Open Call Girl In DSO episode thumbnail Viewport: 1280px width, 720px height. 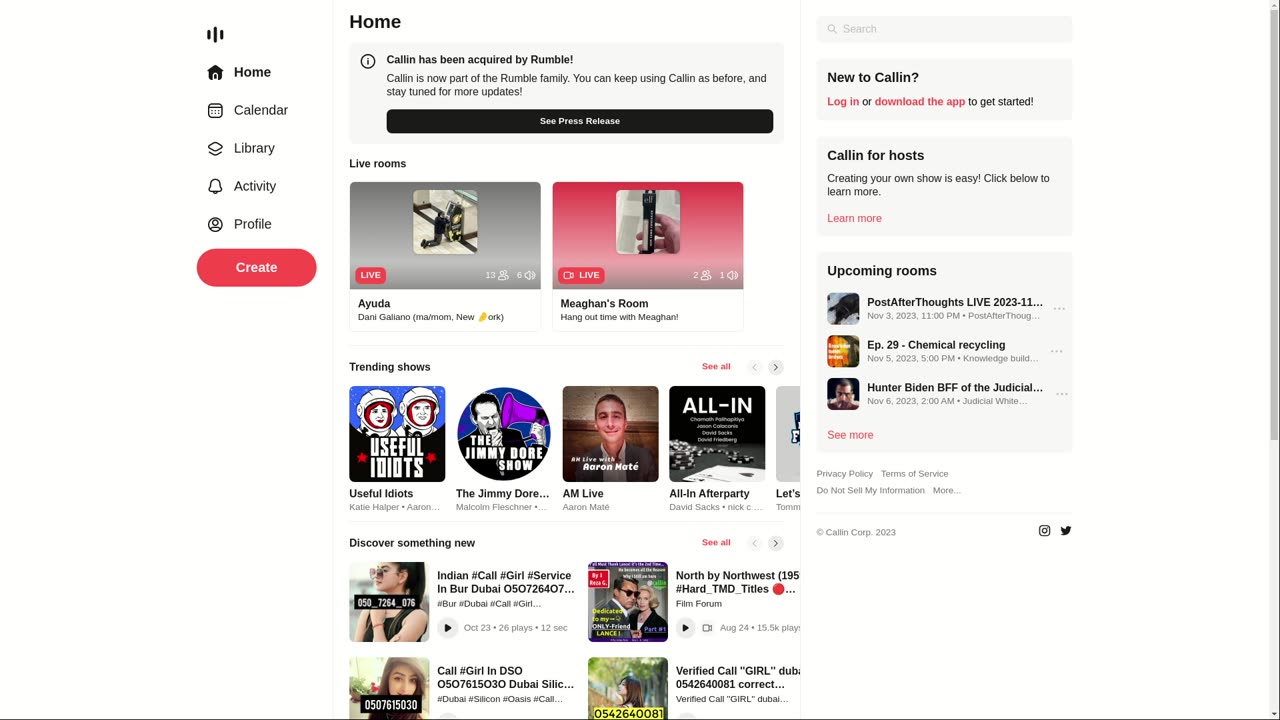[x=389, y=688]
